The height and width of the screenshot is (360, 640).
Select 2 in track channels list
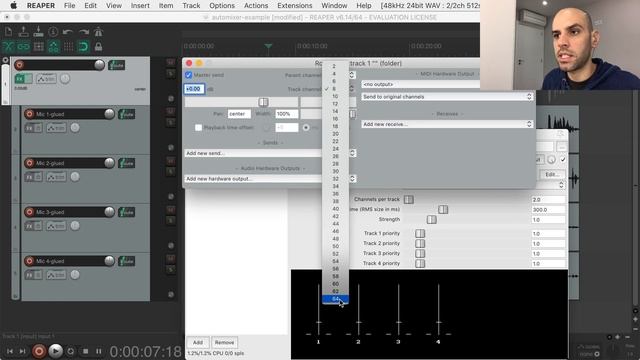coord(336,66)
